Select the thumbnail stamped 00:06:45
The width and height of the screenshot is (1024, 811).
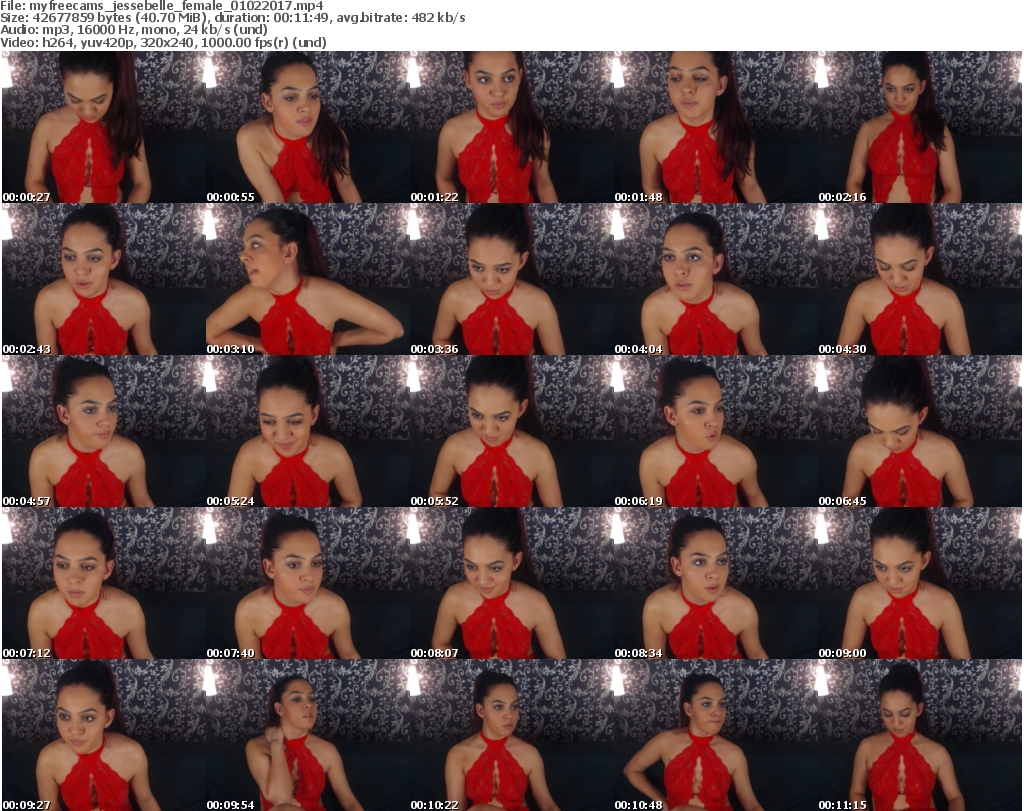coord(920,431)
